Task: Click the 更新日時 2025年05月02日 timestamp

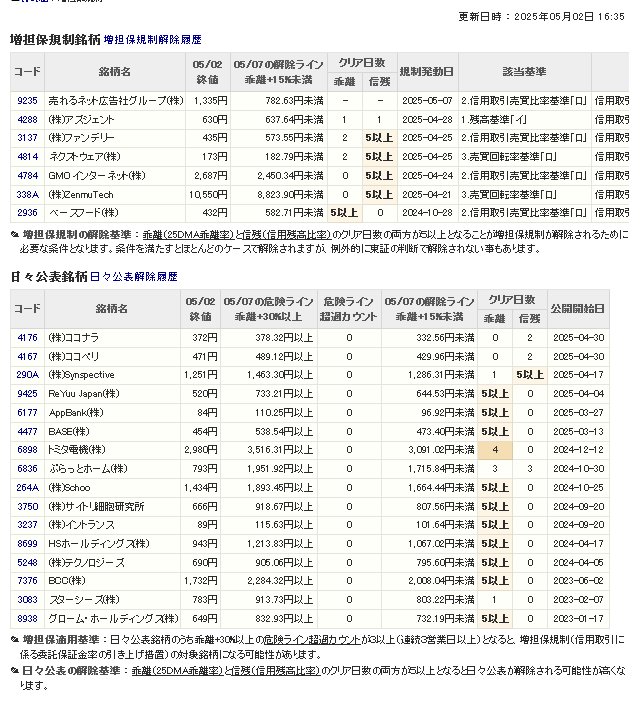Action: click(x=542, y=17)
